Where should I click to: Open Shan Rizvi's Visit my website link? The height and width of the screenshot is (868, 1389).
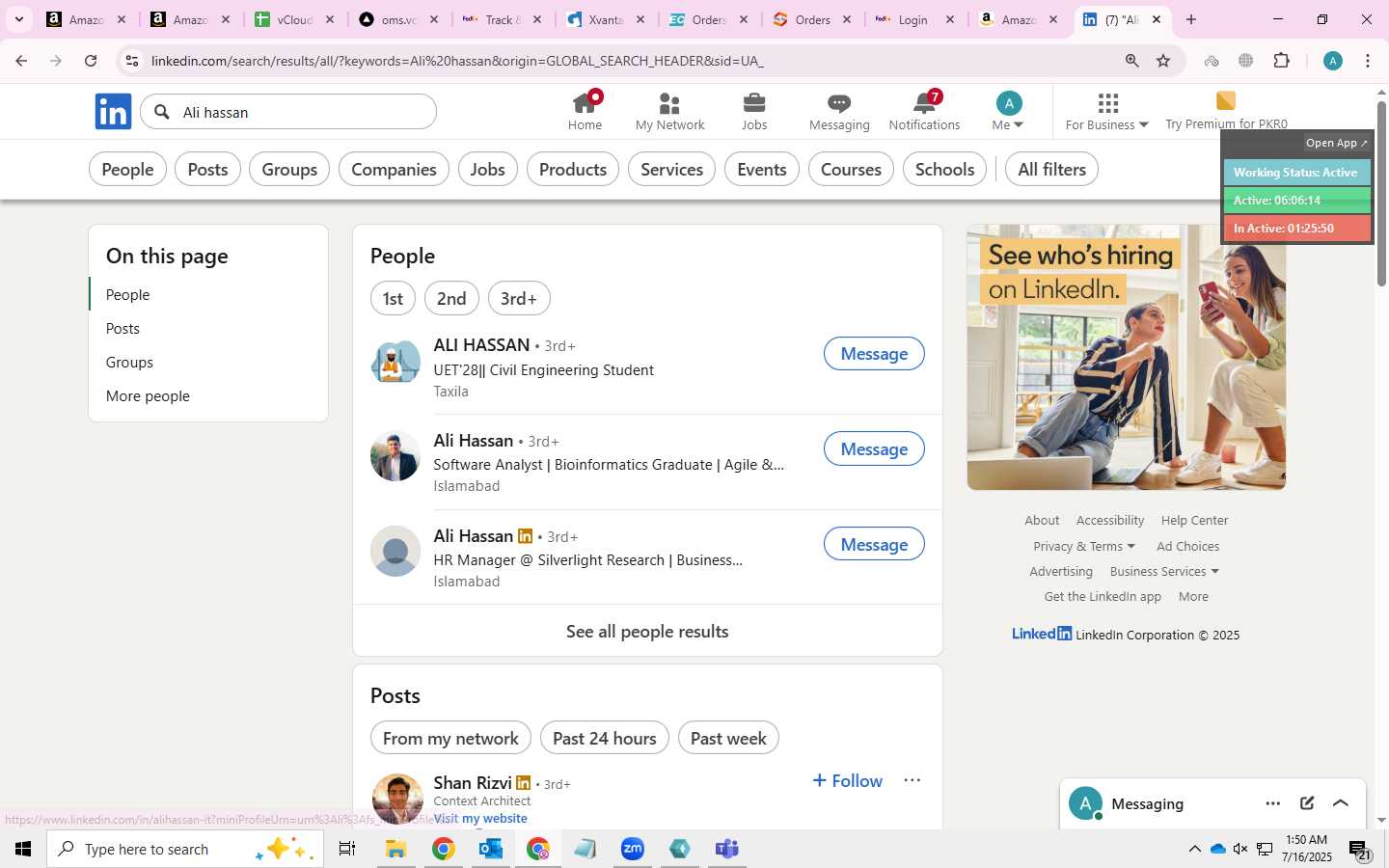point(480,819)
